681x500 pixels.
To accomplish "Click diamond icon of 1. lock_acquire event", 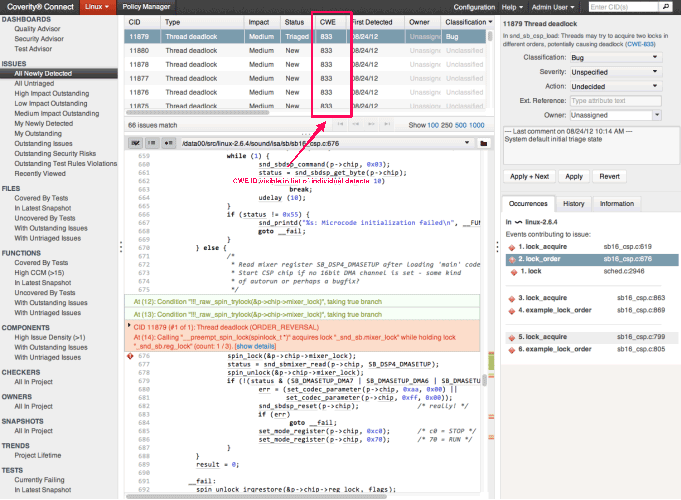I will coord(512,247).
